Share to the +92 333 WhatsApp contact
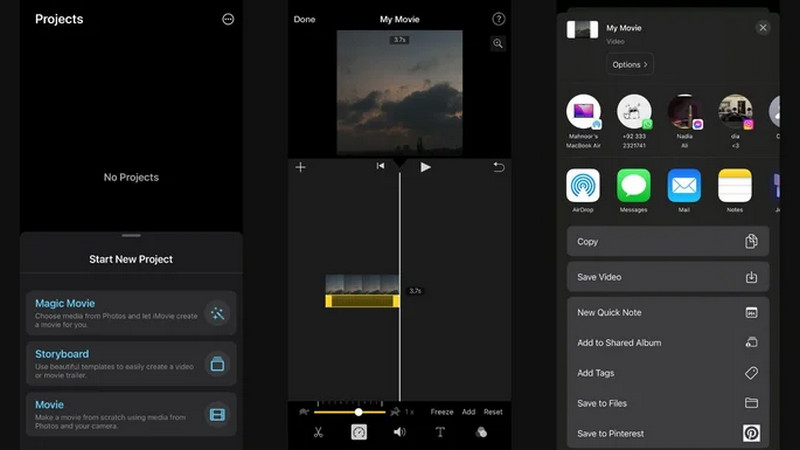Viewport: 800px width, 450px height. click(634, 121)
